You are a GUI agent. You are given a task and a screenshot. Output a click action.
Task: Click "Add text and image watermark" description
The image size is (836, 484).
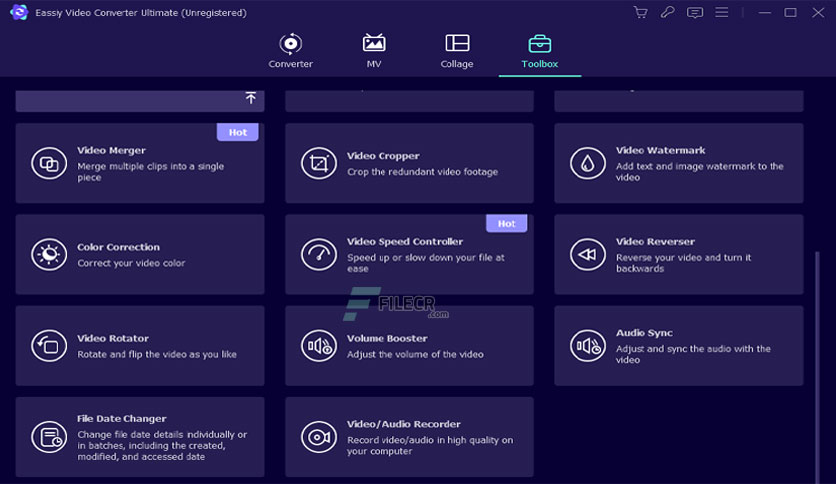(700, 172)
